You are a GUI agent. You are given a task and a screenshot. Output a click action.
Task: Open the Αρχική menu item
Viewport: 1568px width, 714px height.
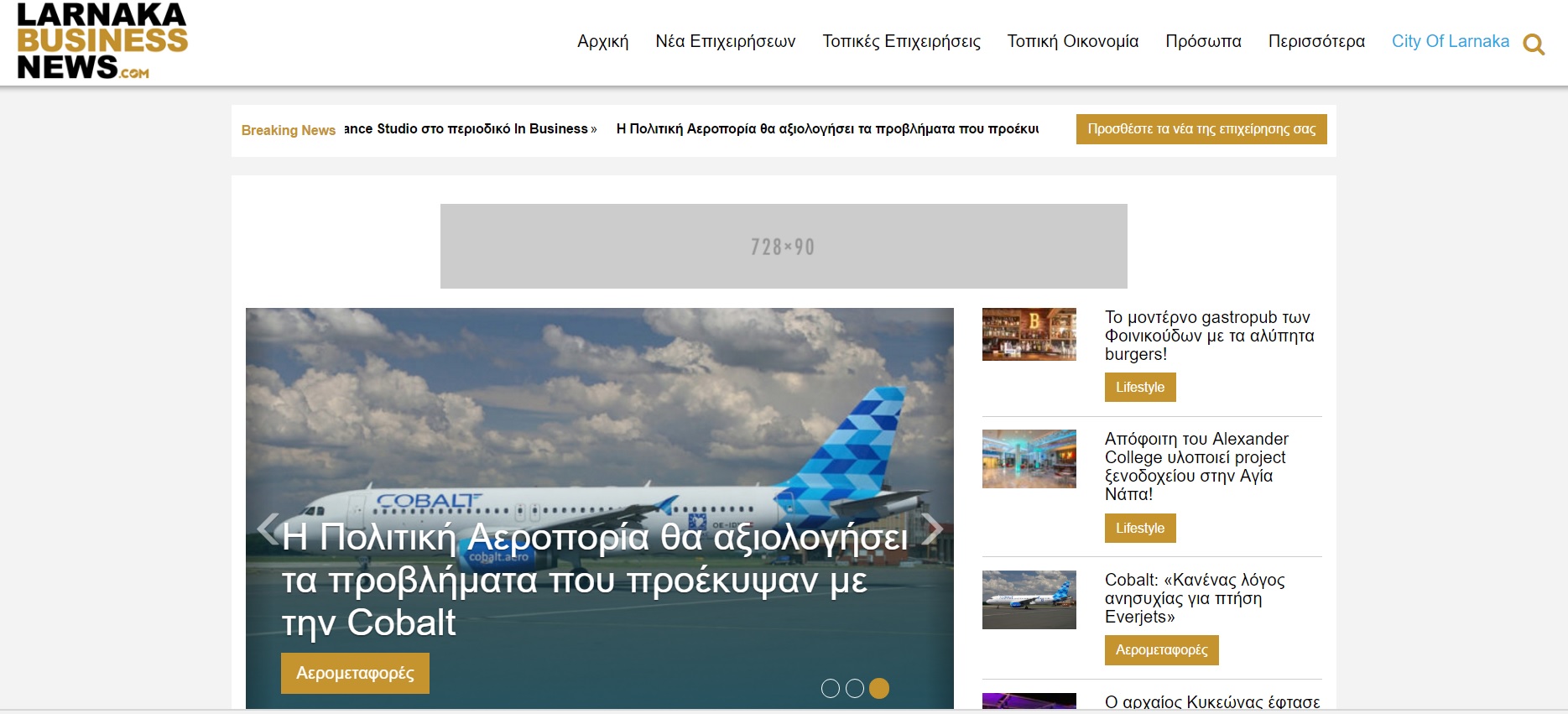[602, 41]
